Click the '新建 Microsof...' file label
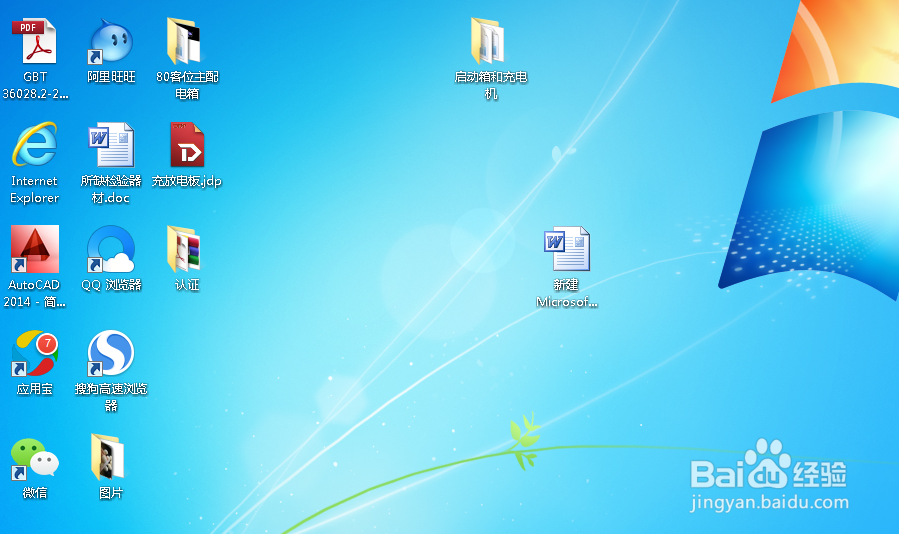This screenshot has height=534, width=899. point(567,293)
